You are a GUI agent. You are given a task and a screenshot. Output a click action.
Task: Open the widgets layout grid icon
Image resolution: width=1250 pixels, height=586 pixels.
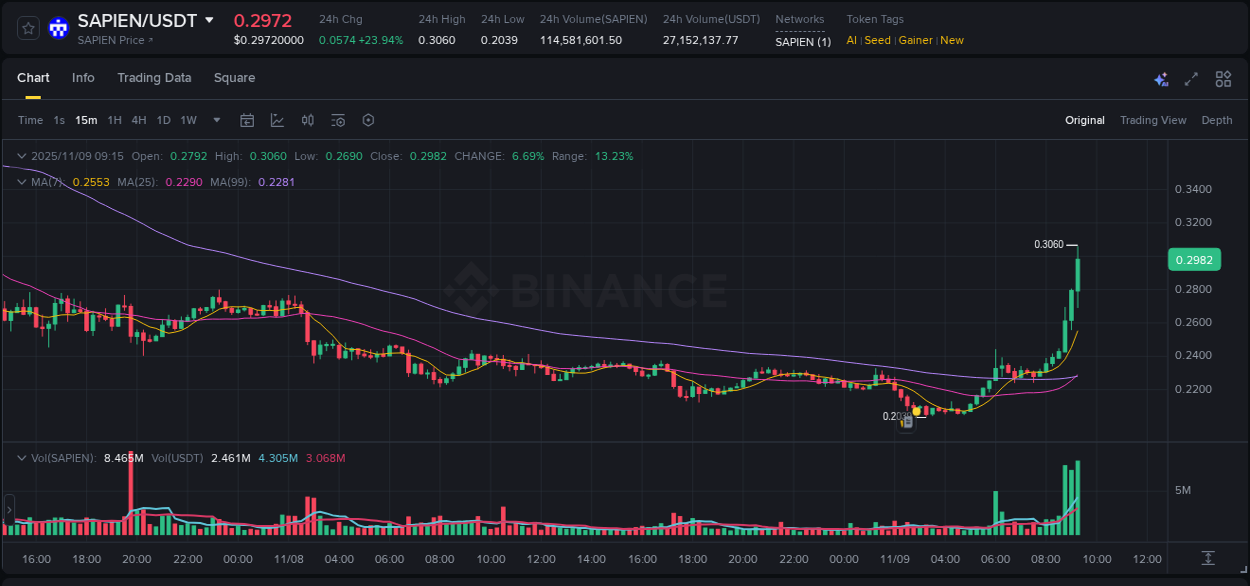click(x=1222, y=78)
